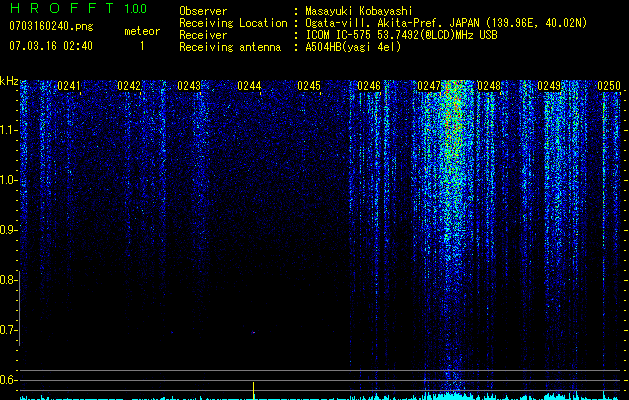Select the A504HB(yagi 4el) antenna text
Image resolution: width=629 pixels, height=400 pixels.
353,47
